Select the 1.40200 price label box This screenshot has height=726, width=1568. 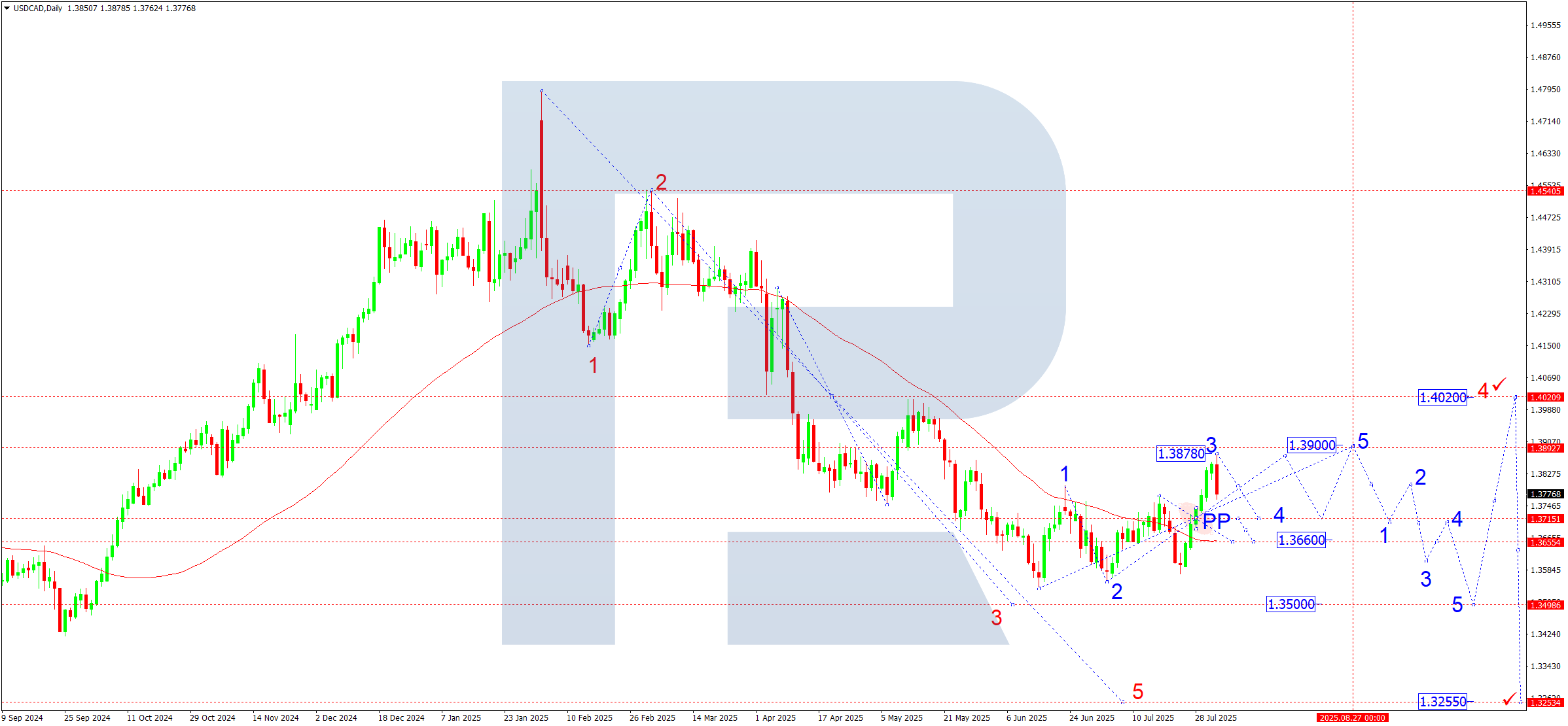pos(1442,397)
